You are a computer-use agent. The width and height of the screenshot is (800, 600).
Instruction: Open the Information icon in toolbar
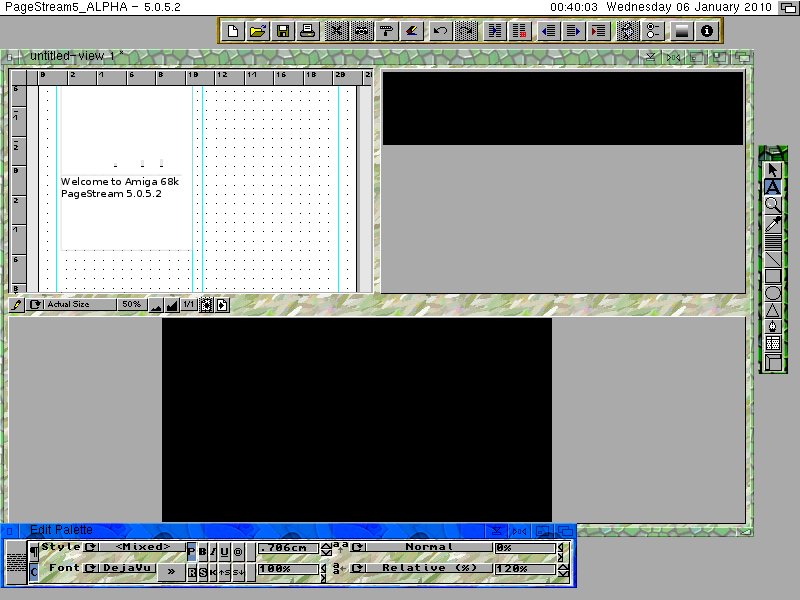point(707,31)
